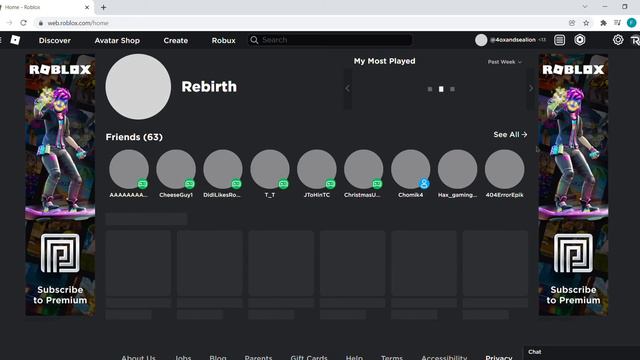Click the large Rebirth profile avatar

click(138, 87)
